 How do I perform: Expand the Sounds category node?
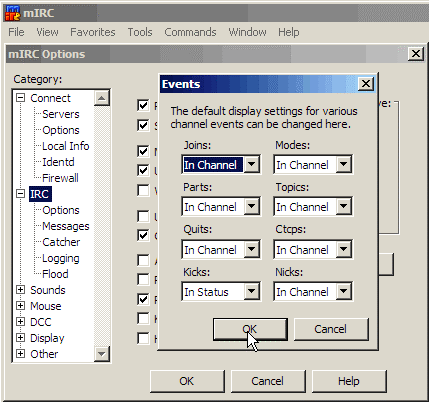[x=21, y=290]
